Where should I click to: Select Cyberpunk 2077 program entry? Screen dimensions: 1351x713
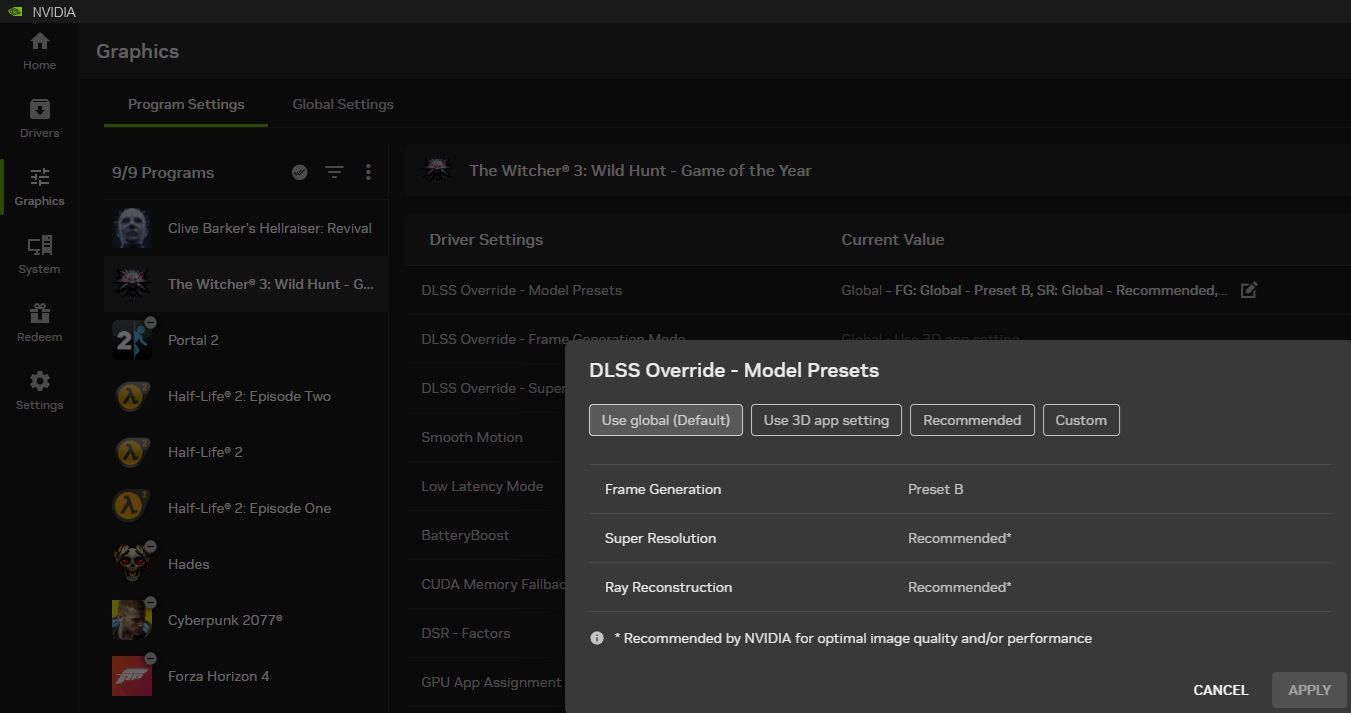click(x=246, y=620)
